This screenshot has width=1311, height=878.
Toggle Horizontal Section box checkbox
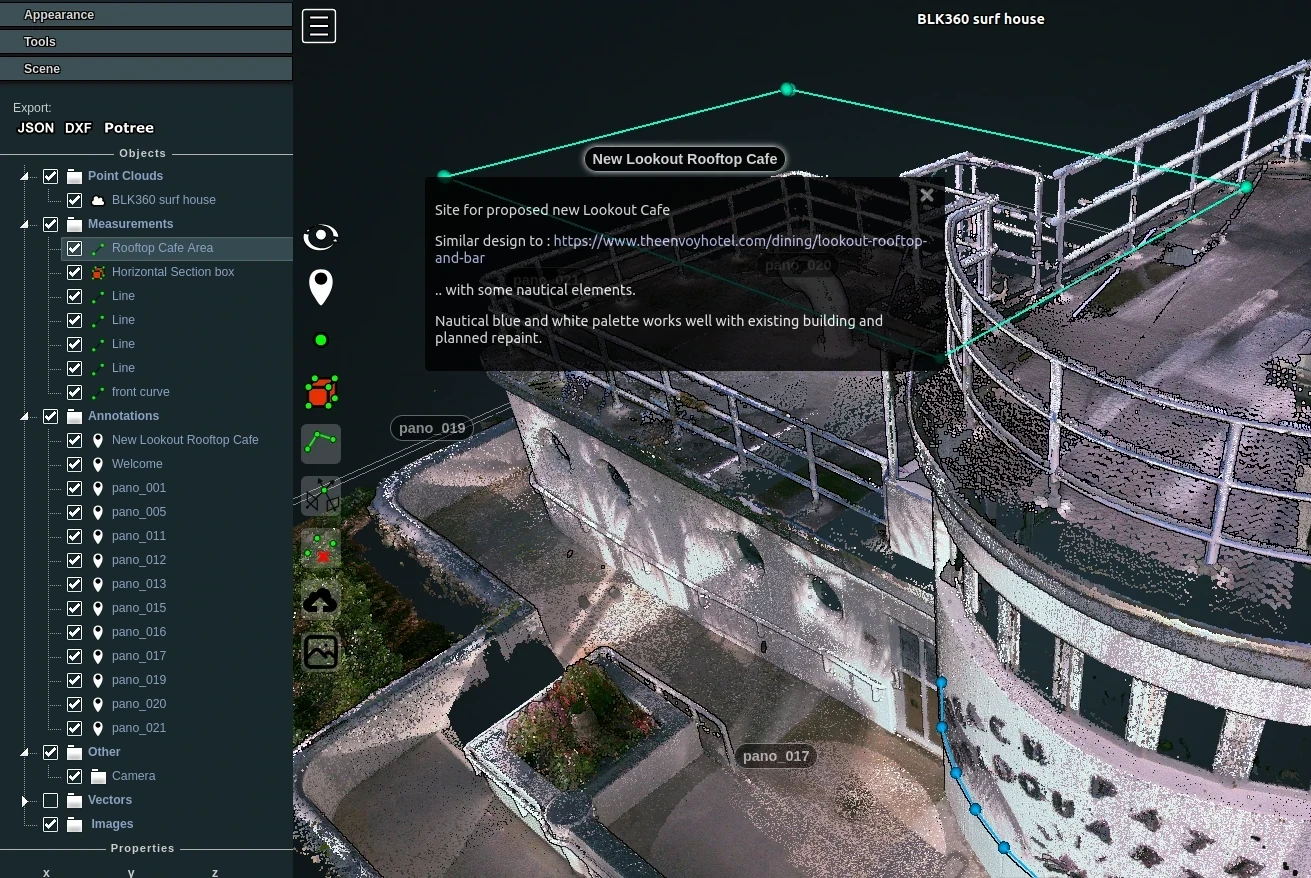pyautogui.click(x=74, y=272)
